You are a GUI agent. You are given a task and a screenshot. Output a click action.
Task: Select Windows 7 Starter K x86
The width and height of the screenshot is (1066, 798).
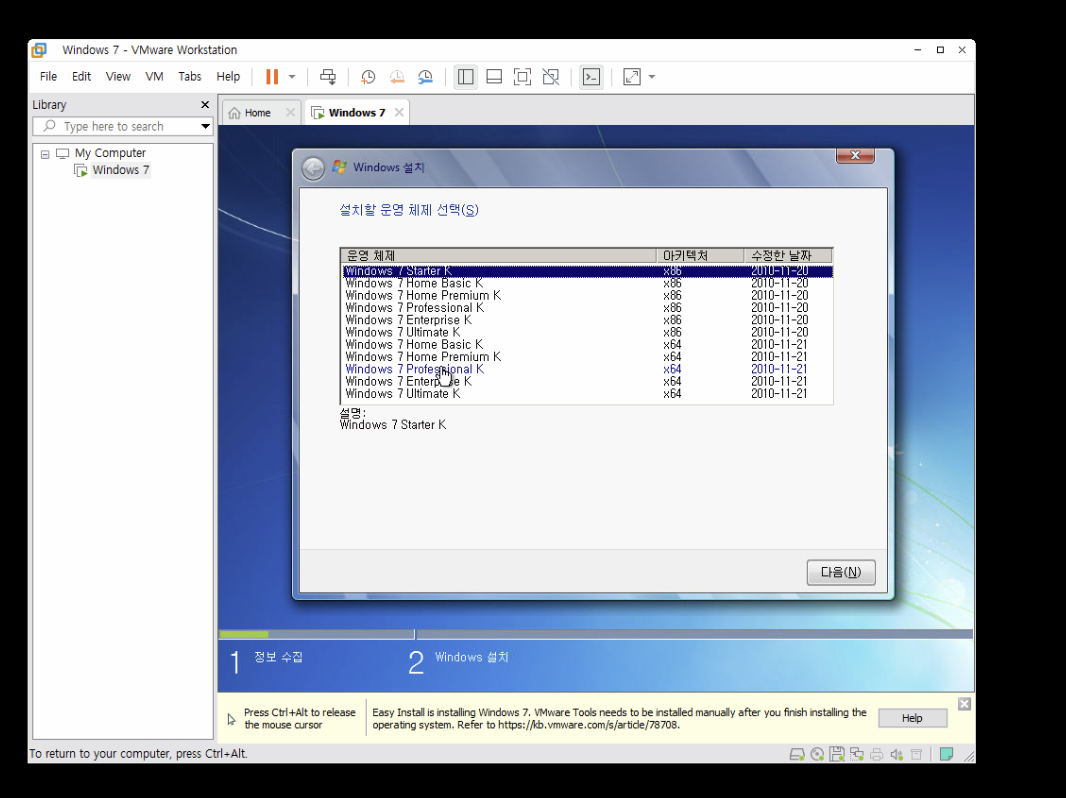coord(587,271)
